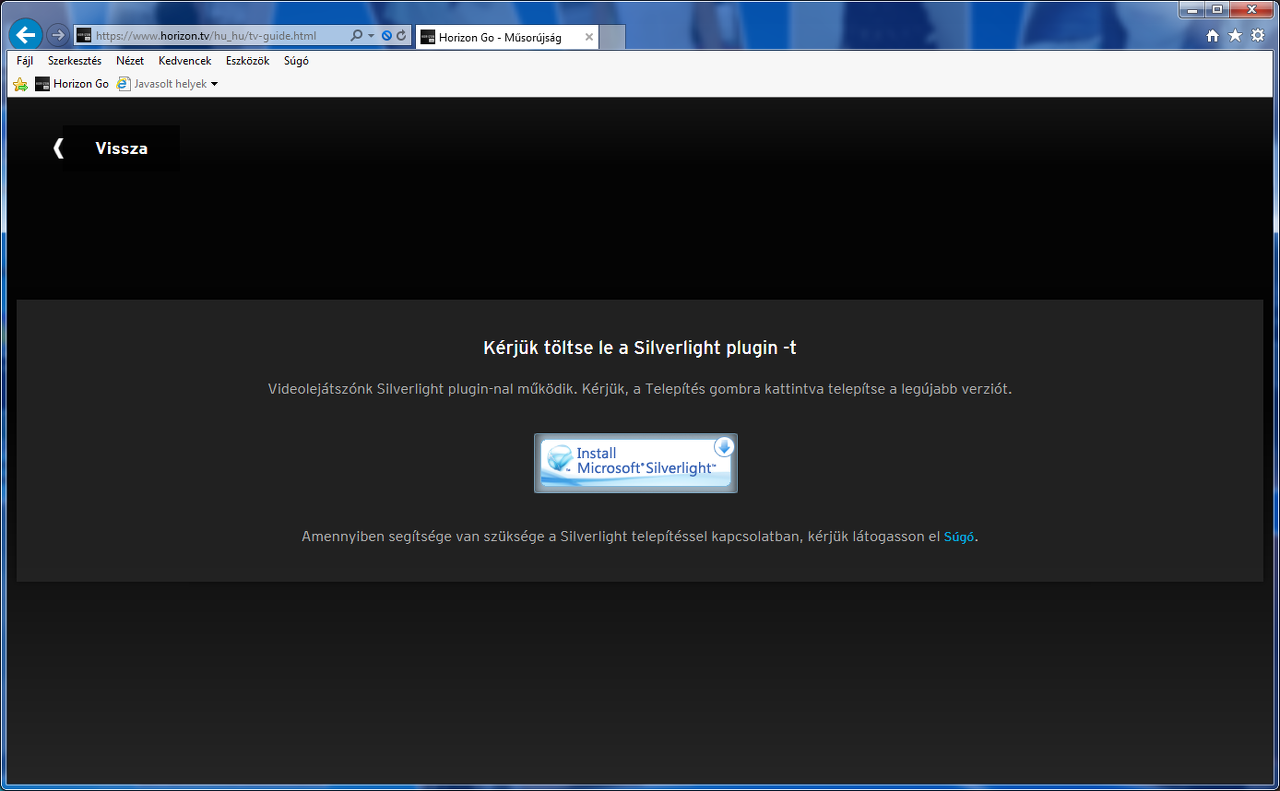Screen dimensions: 1280x791
Task: Open the Szerkesztés menu
Action: (x=75, y=61)
